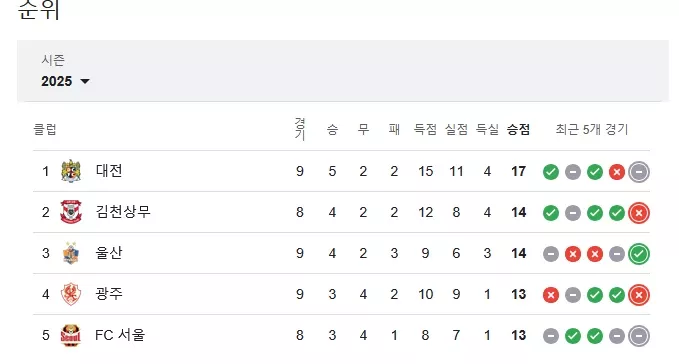This screenshot has height=364, width=679.
Task: Click FC 서울's first green win icon
Action: click(x=573, y=336)
